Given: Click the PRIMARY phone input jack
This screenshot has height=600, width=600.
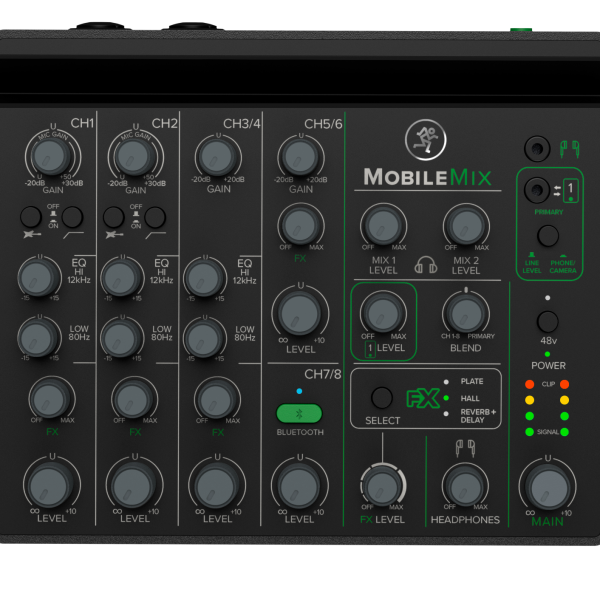Looking at the screenshot, I should coord(536,189).
